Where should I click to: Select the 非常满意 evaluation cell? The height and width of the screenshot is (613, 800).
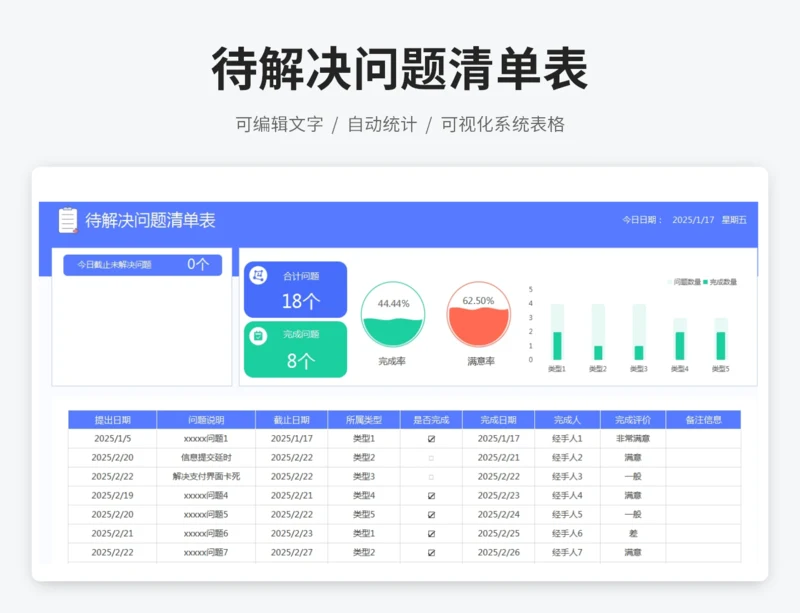pyautogui.click(x=633, y=438)
